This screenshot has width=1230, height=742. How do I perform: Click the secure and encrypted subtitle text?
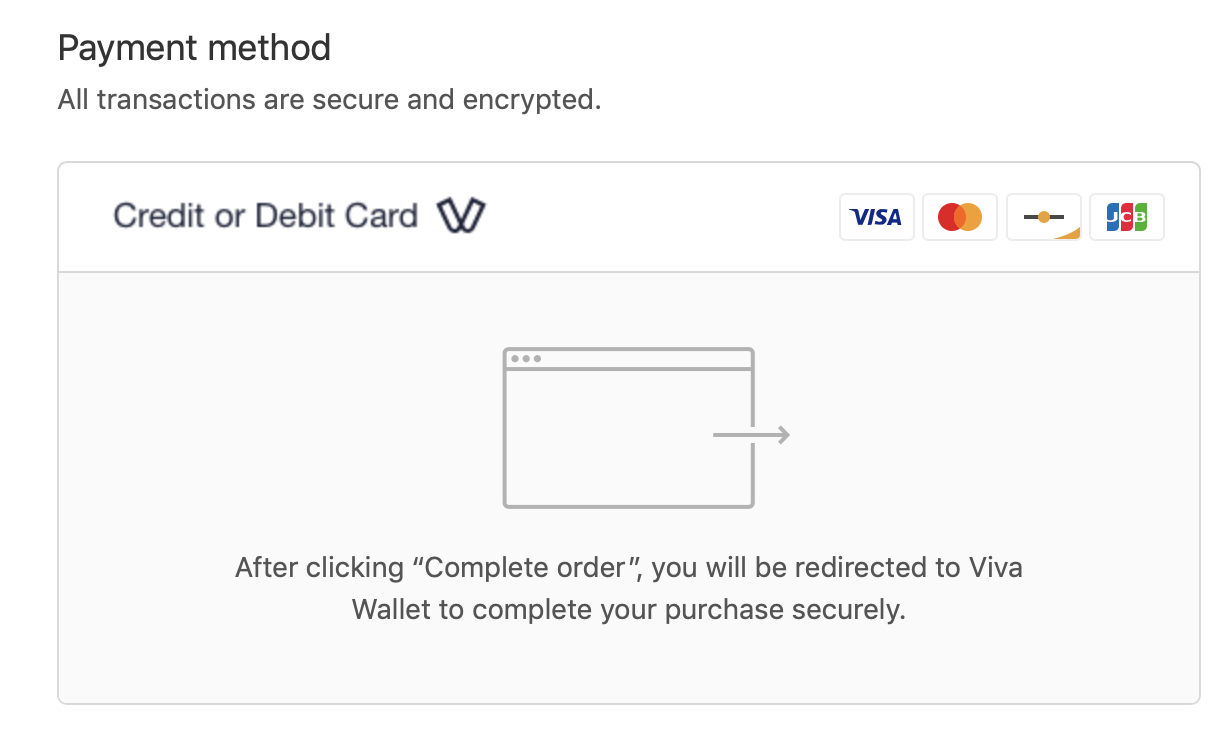329,99
